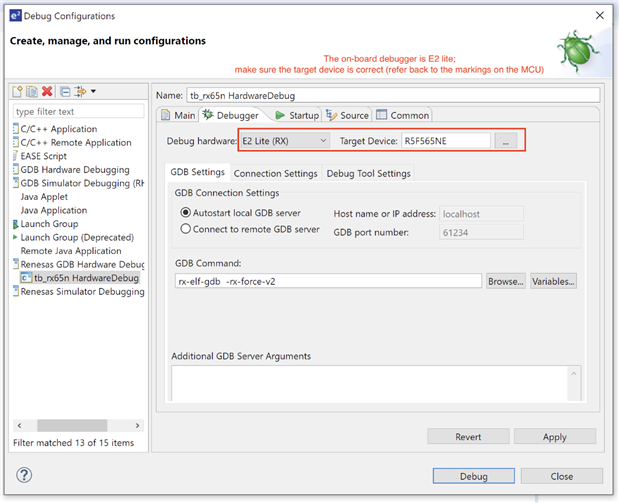Viewport: 619px width, 503px height.
Task: Select the tb_rx65n HardwareDebug configuration
Action: (84, 277)
